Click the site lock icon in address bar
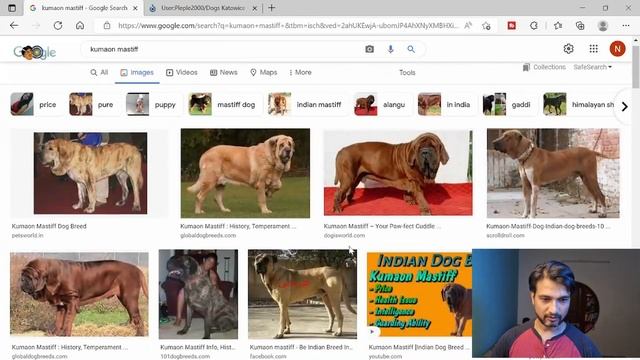This screenshot has width=640, height=360. click(x=107, y=25)
